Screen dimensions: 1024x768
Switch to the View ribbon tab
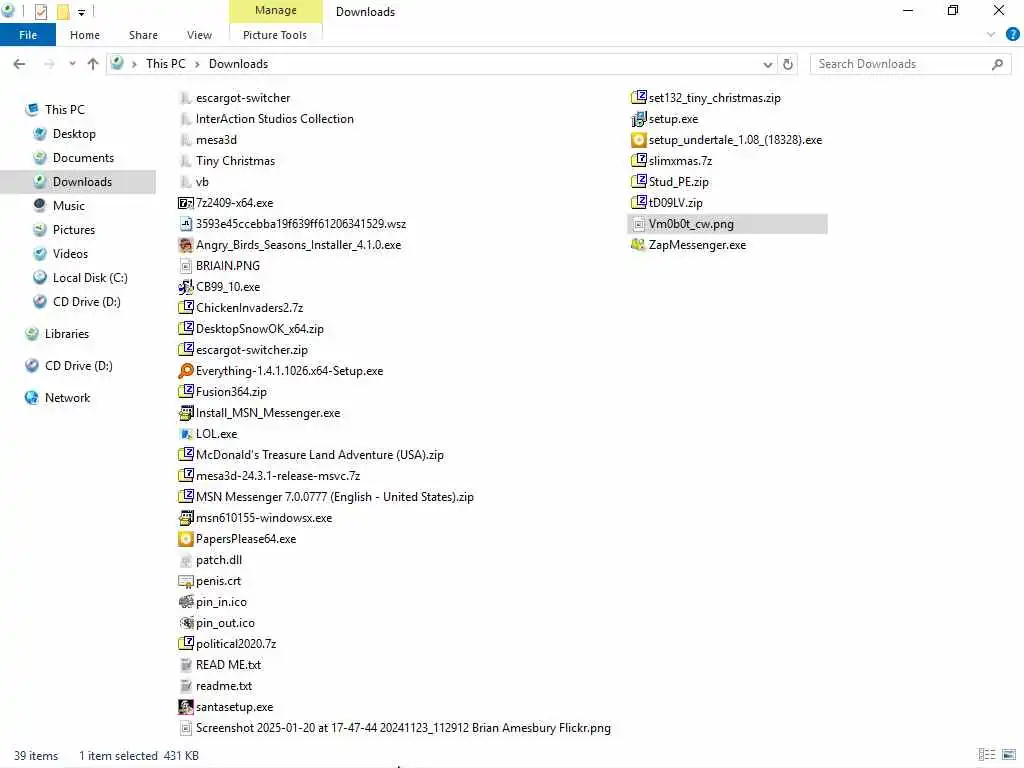coord(199,35)
